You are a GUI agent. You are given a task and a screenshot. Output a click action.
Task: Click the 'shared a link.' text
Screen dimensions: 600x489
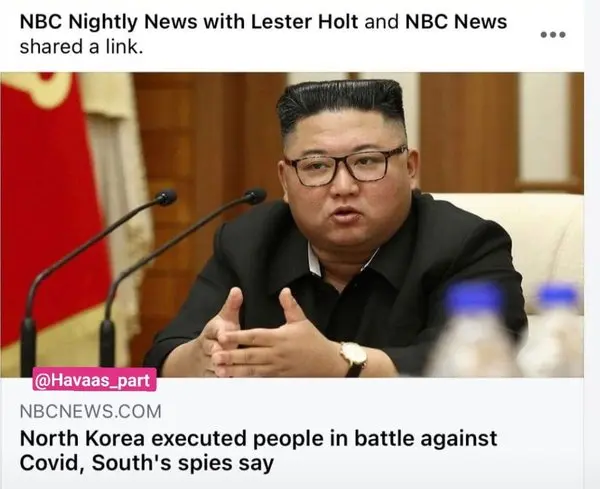81,47
